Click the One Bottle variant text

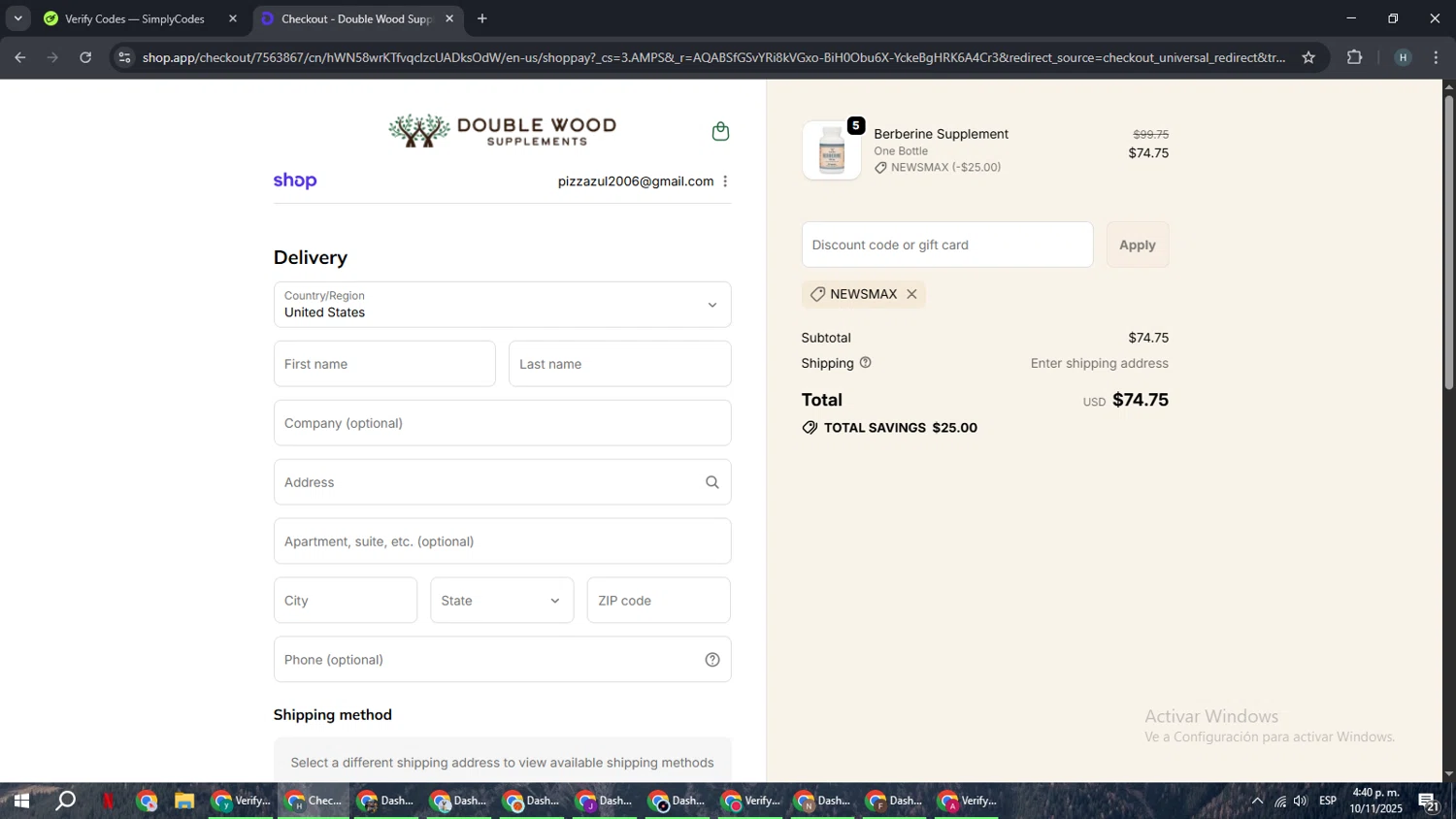pyautogui.click(x=901, y=150)
